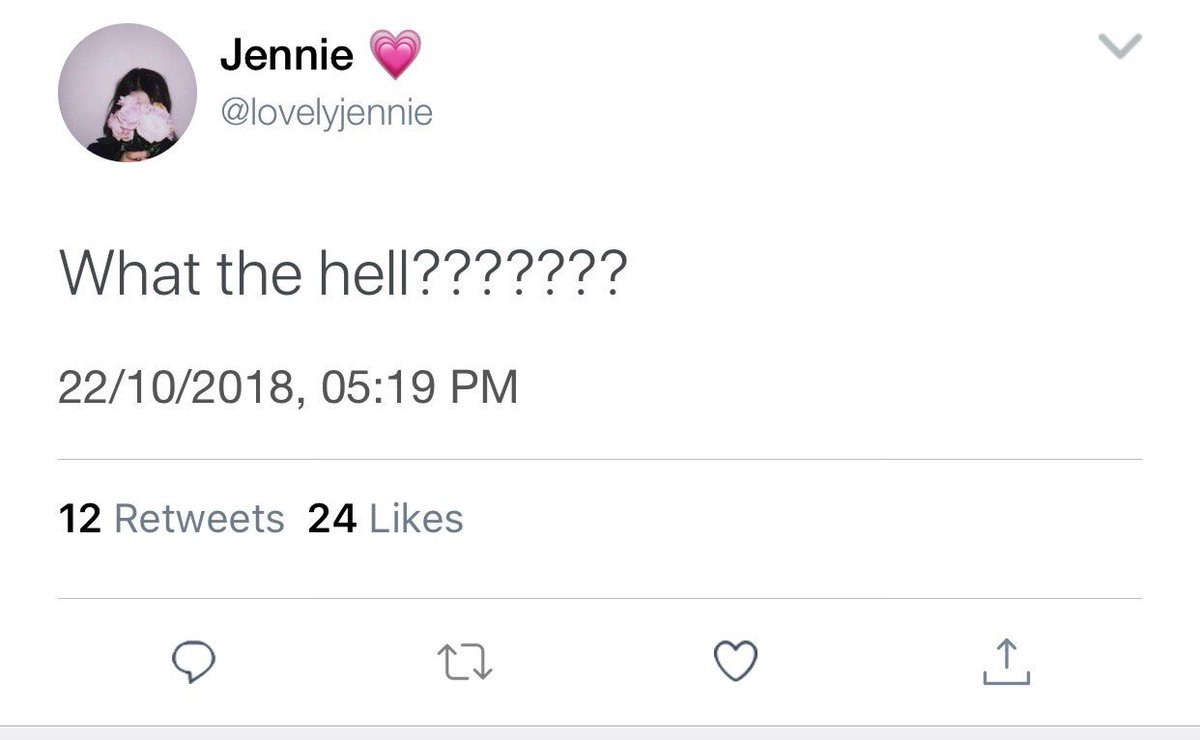Click the word Likes in stats row
The width and height of the screenshot is (1200, 740).
417,518
